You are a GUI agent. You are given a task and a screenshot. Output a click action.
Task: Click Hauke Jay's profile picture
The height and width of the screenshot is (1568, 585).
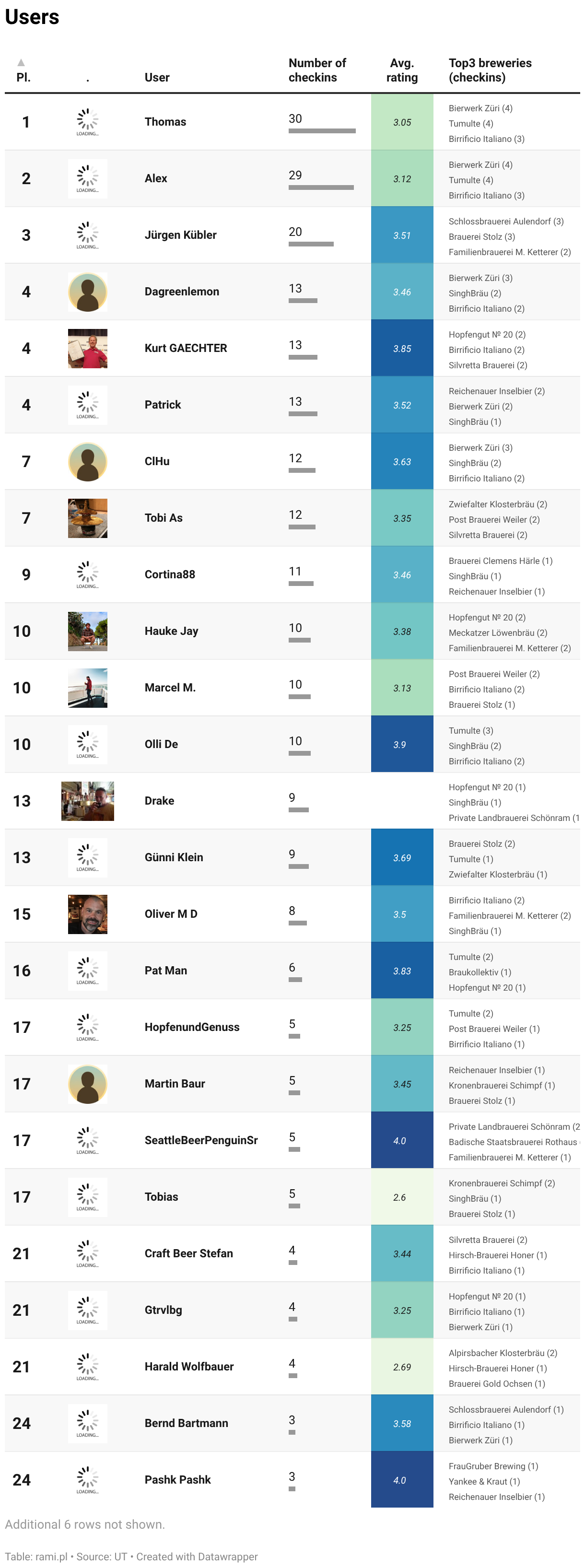pyautogui.click(x=88, y=632)
